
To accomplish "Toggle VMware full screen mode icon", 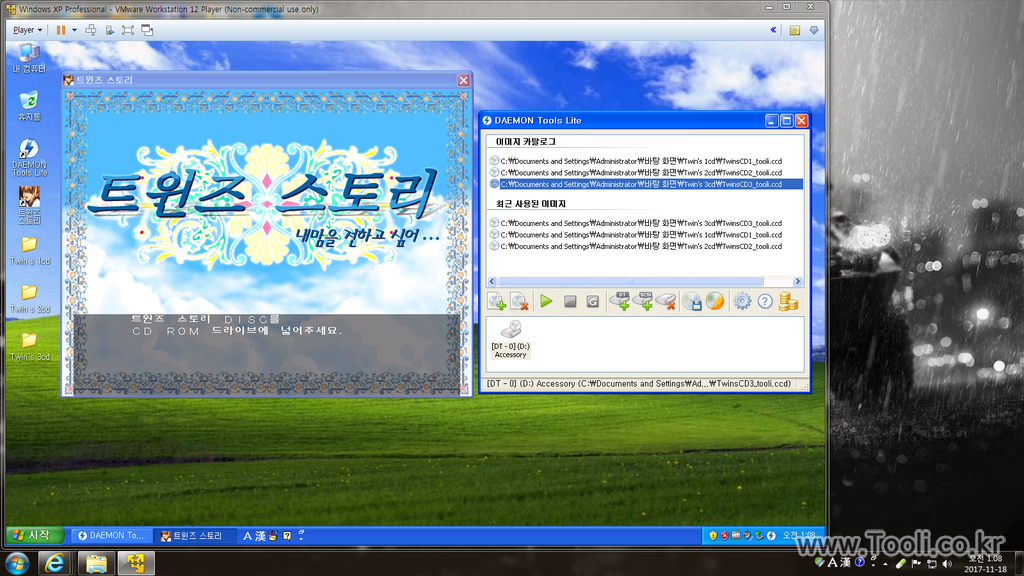I will 128,30.
